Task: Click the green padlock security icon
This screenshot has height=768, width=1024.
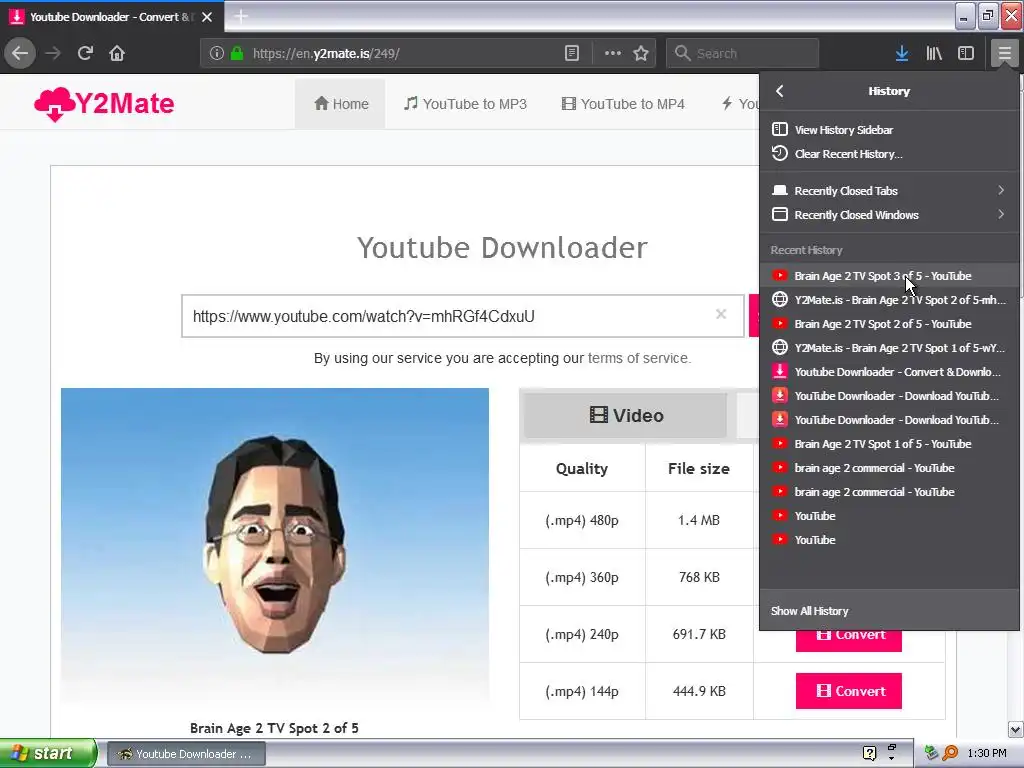Action: pyautogui.click(x=237, y=54)
